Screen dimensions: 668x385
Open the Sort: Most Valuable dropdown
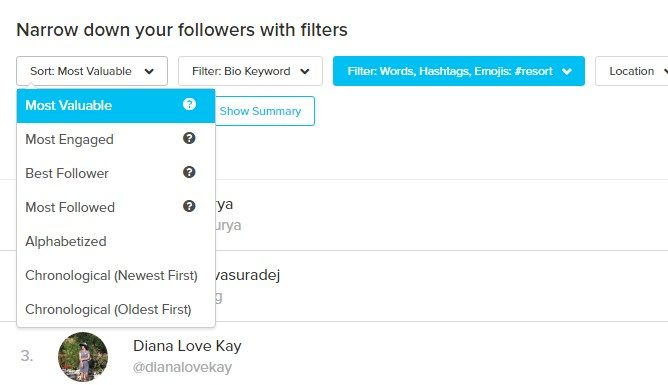(x=92, y=71)
